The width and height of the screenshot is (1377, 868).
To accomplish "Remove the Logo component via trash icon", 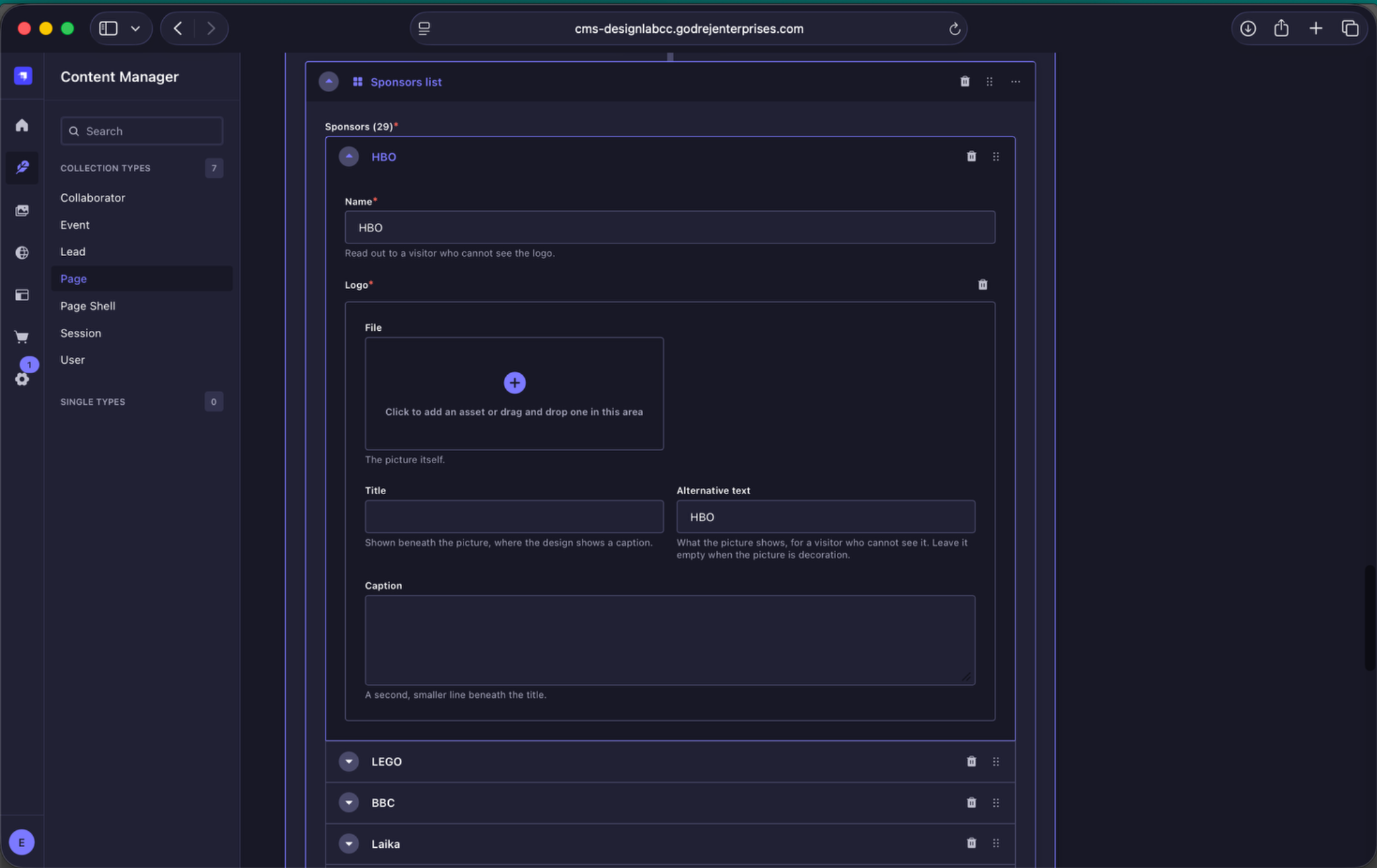I will 983,285.
